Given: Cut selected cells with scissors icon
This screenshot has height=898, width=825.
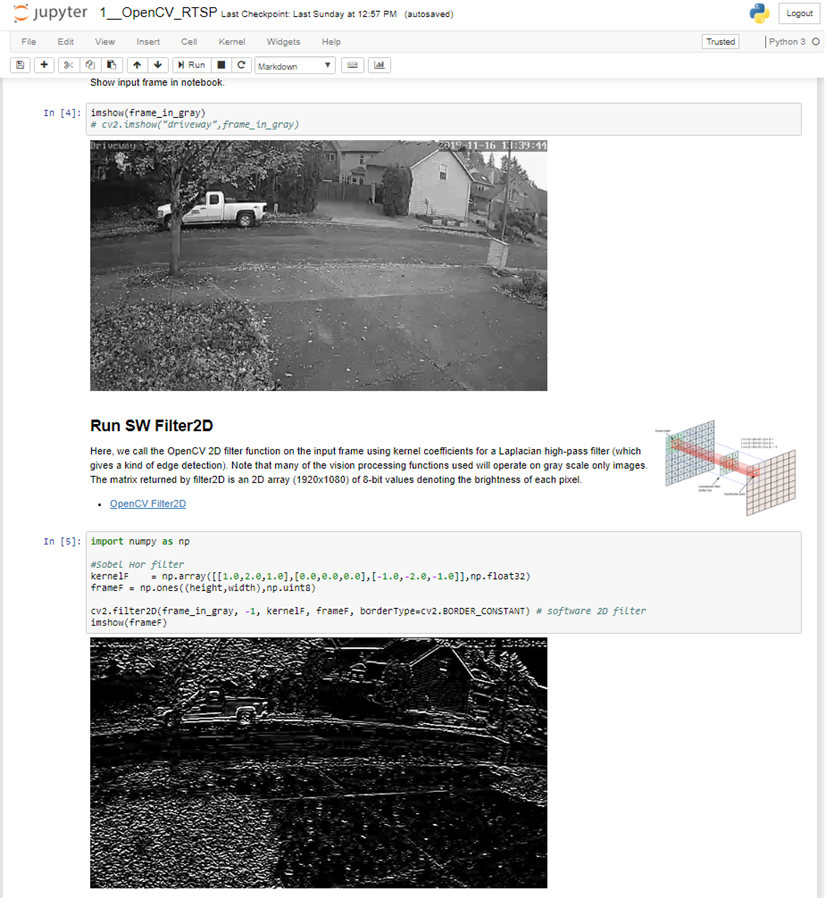Looking at the screenshot, I should (69, 65).
